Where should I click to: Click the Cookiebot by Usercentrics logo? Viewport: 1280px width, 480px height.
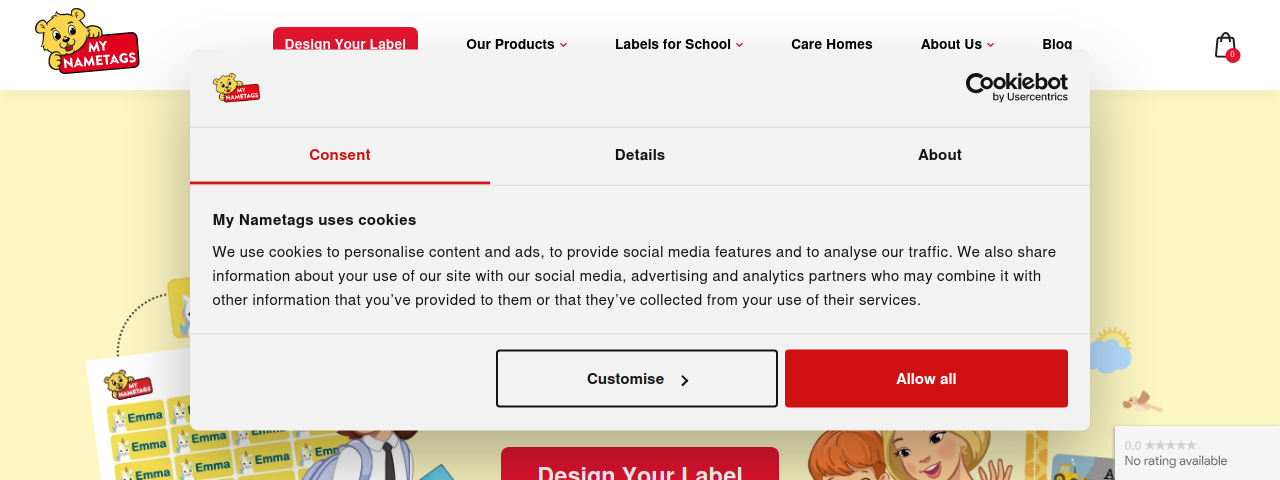1016,87
